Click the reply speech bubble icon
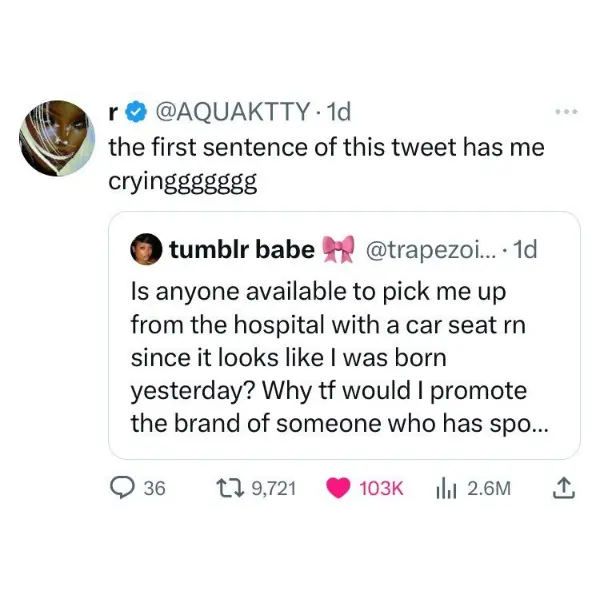The width and height of the screenshot is (600, 600). [122, 488]
